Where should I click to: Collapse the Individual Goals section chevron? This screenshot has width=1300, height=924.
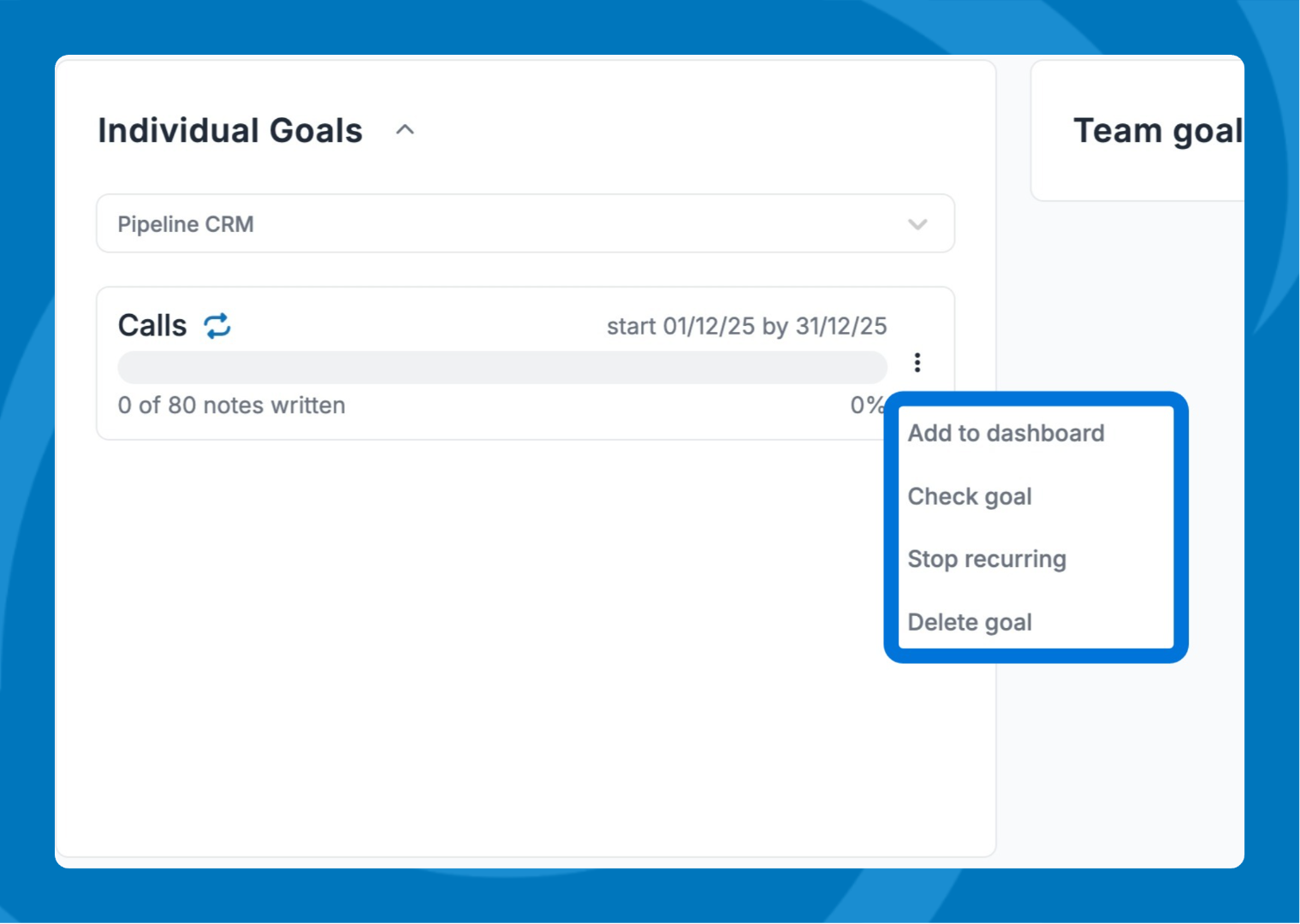(x=405, y=130)
